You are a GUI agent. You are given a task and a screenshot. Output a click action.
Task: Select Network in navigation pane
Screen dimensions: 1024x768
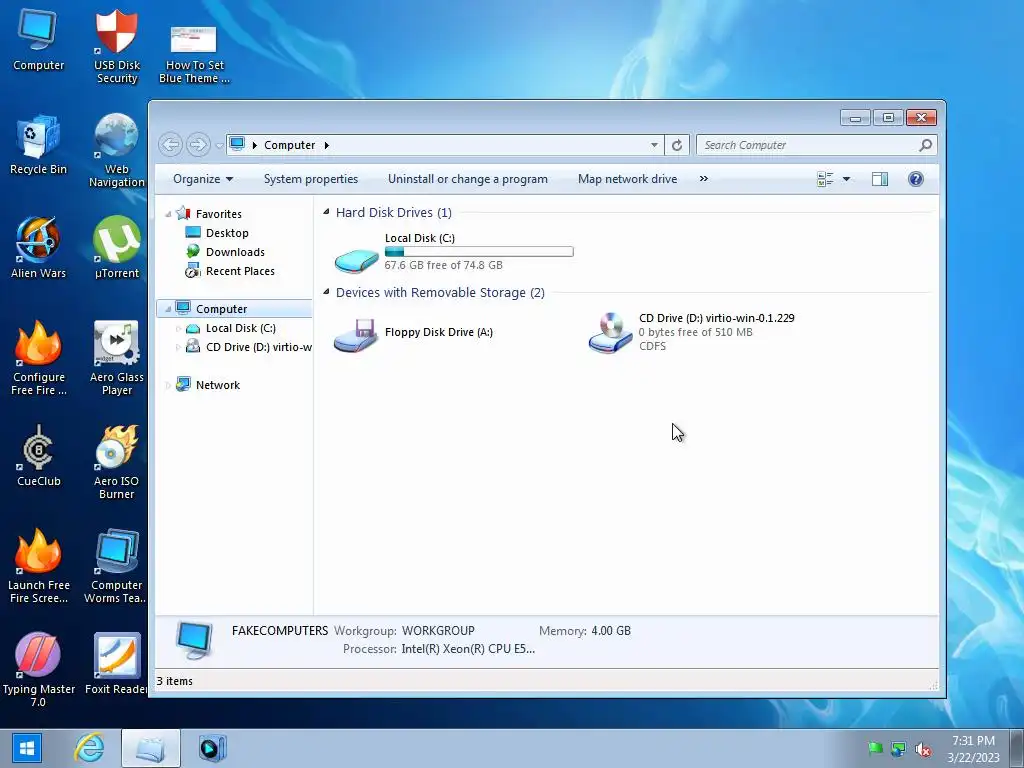217,385
